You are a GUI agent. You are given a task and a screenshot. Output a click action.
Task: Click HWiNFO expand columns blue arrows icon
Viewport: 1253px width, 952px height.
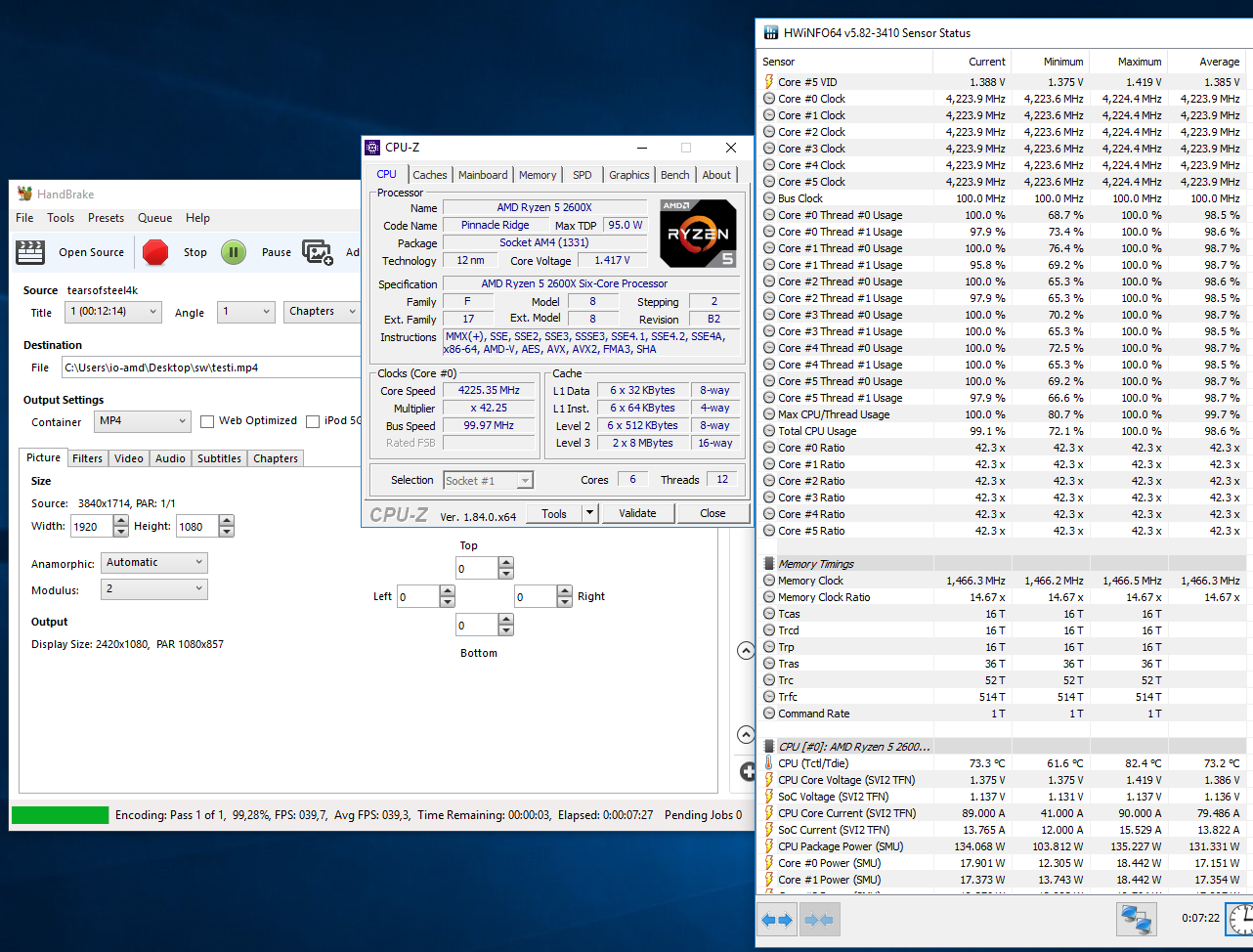(776, 920)
